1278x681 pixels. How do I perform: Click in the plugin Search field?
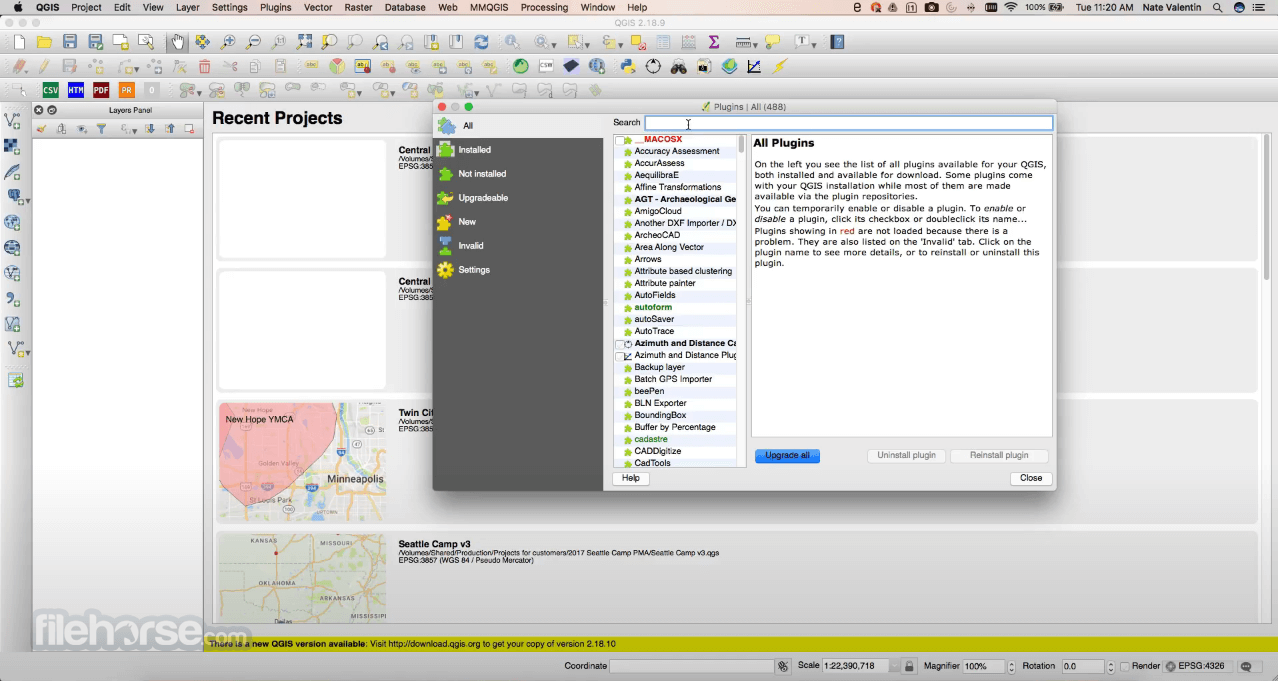click(x=849, y=123)
